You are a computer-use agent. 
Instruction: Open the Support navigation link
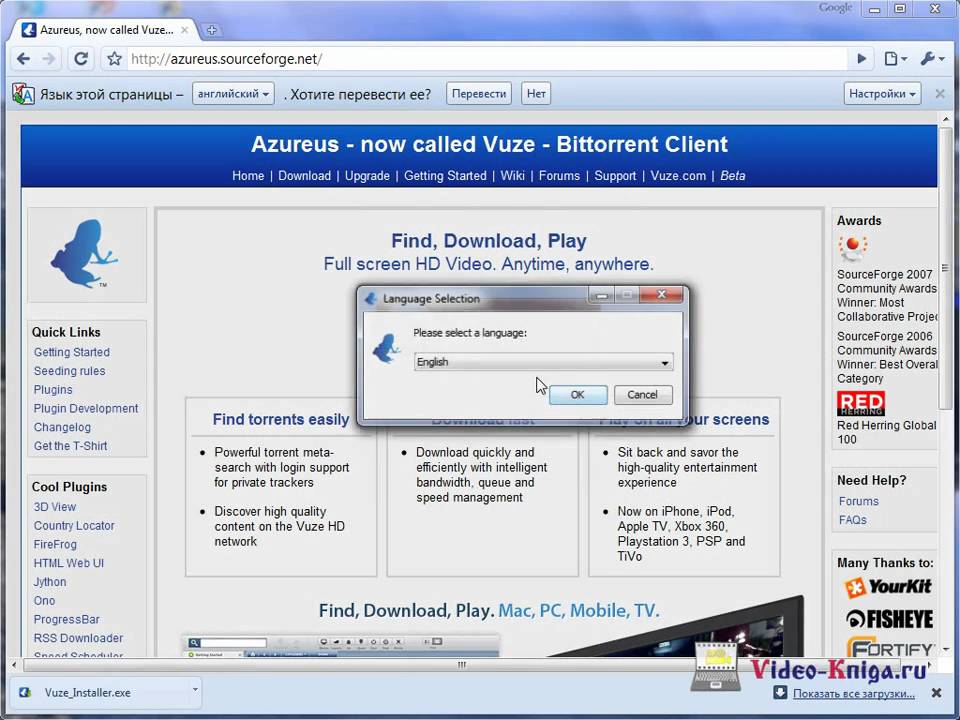(615, 176)
